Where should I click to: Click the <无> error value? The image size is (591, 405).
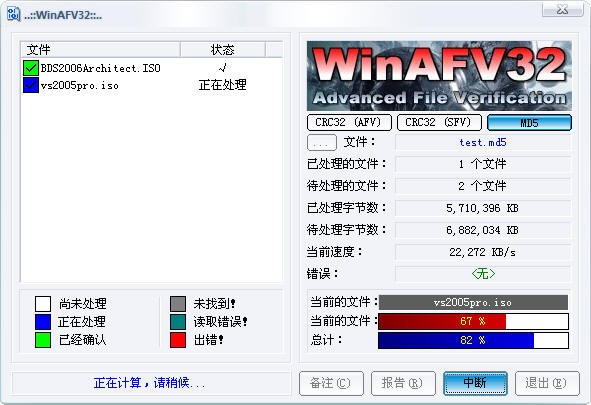tap(483, 274)
